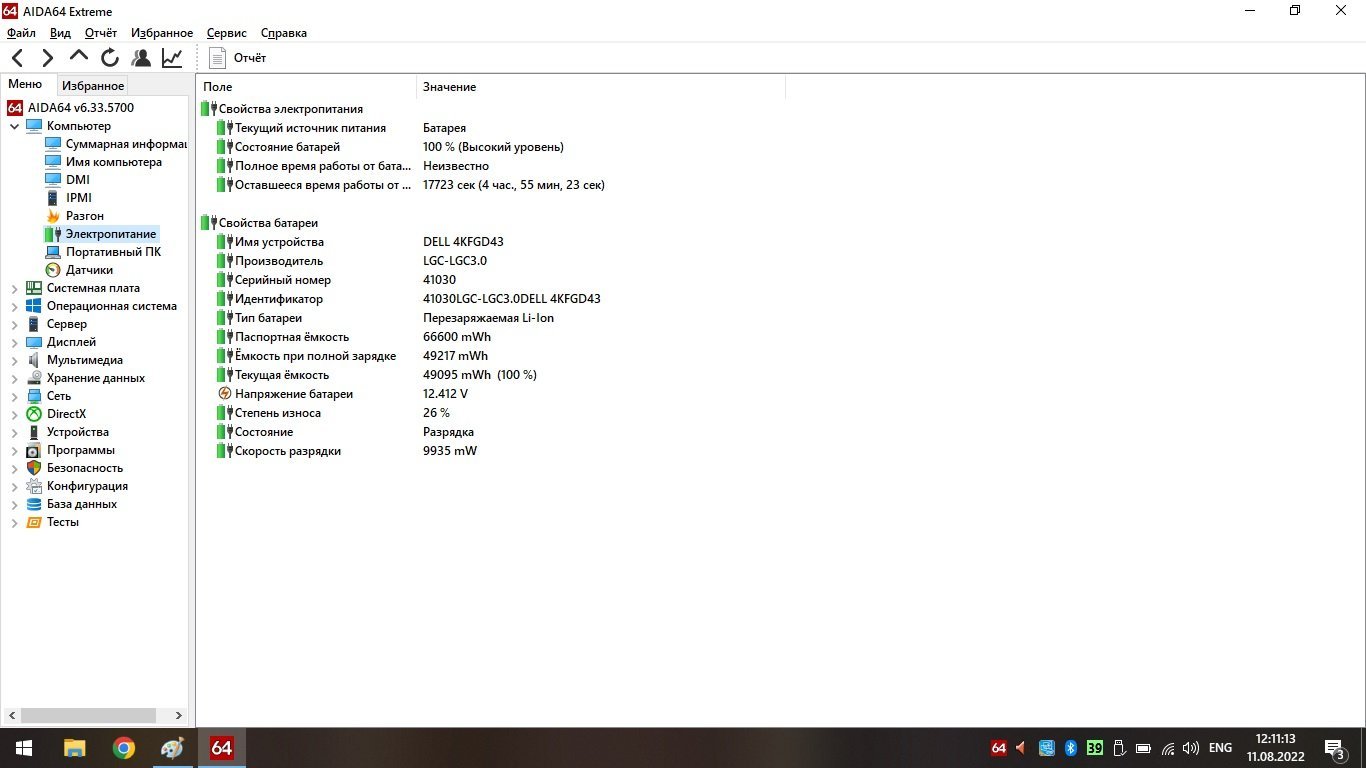1366x768 pixels.
Task: Click the flame icon next to Разгон
Action: (x=53, y=216)
